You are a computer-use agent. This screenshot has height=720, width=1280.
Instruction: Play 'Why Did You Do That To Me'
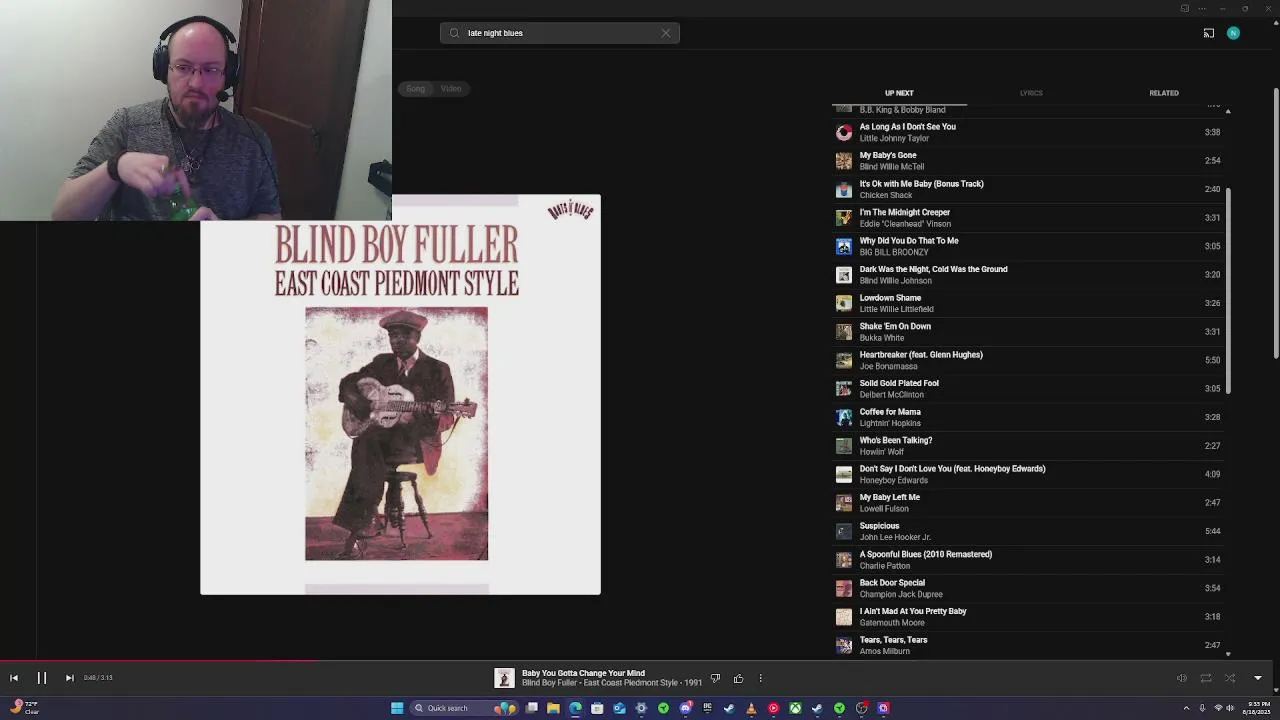click(x=1028, y=246)
